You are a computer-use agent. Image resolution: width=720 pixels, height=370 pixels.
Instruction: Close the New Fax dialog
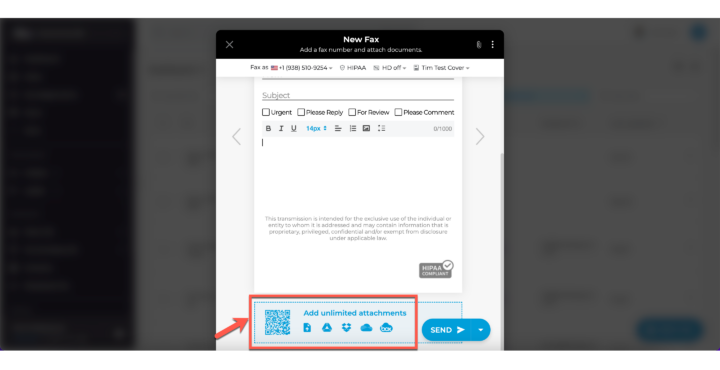(x=230, y=45)
